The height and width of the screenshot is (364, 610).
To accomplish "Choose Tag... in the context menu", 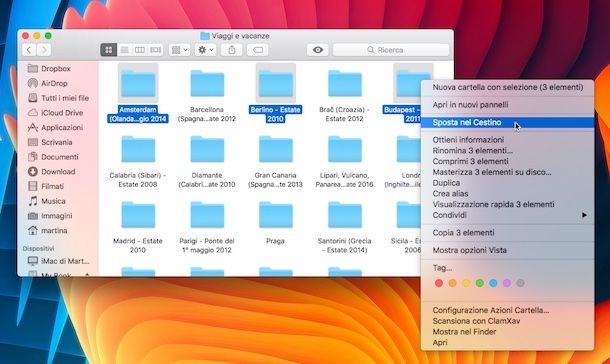I will pyautogui.click(x=507, y=268).
